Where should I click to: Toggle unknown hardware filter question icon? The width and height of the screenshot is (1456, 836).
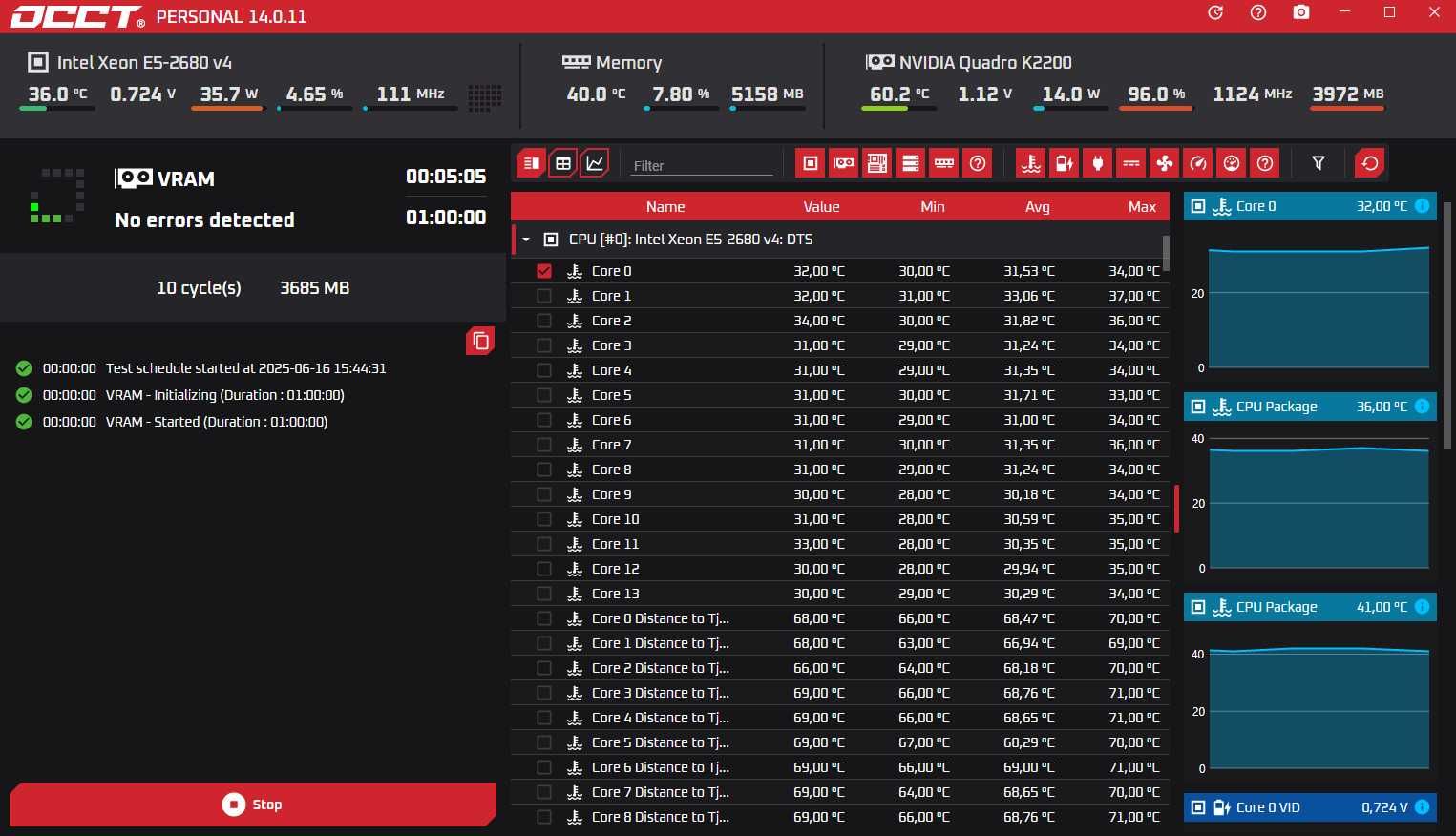978,163
